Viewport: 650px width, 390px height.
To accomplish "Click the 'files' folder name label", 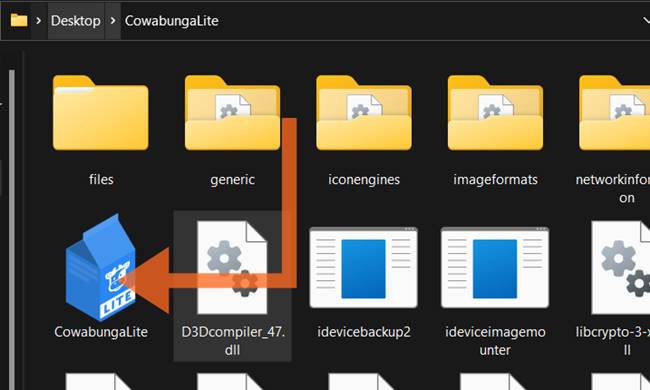I will [101, 179].
